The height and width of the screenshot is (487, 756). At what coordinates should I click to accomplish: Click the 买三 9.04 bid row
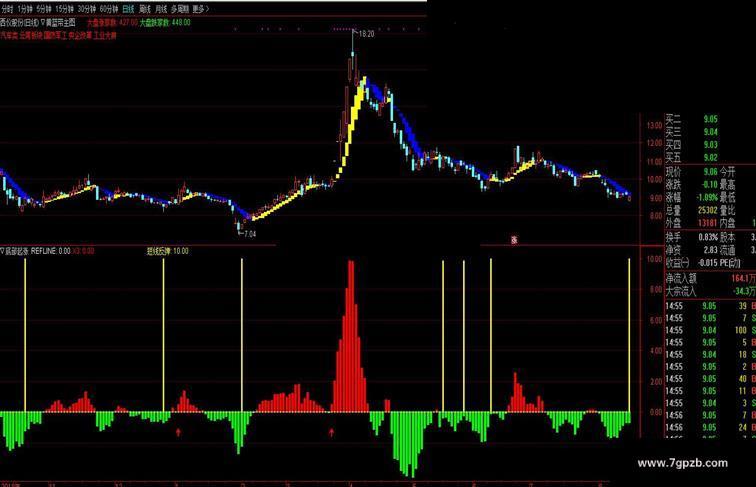(692, 132)
